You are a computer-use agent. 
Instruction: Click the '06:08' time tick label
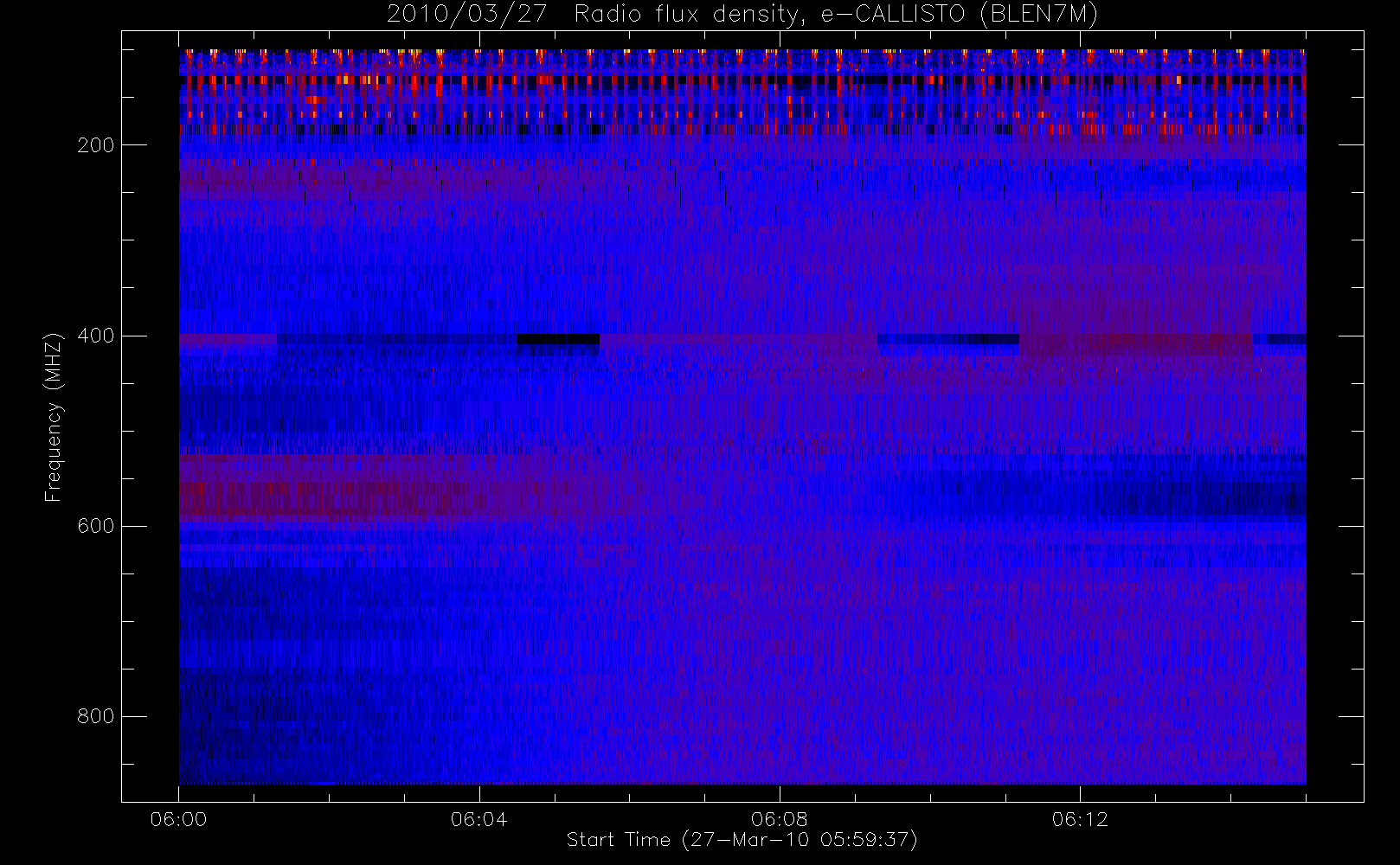tap(780, 819)
